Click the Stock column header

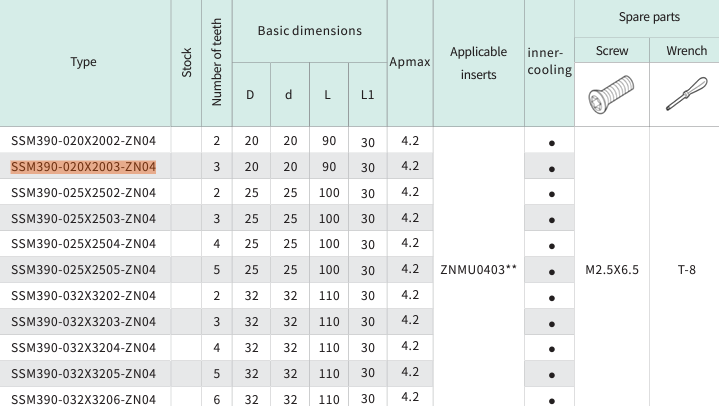pyautogui.click(x=187, y=62)
